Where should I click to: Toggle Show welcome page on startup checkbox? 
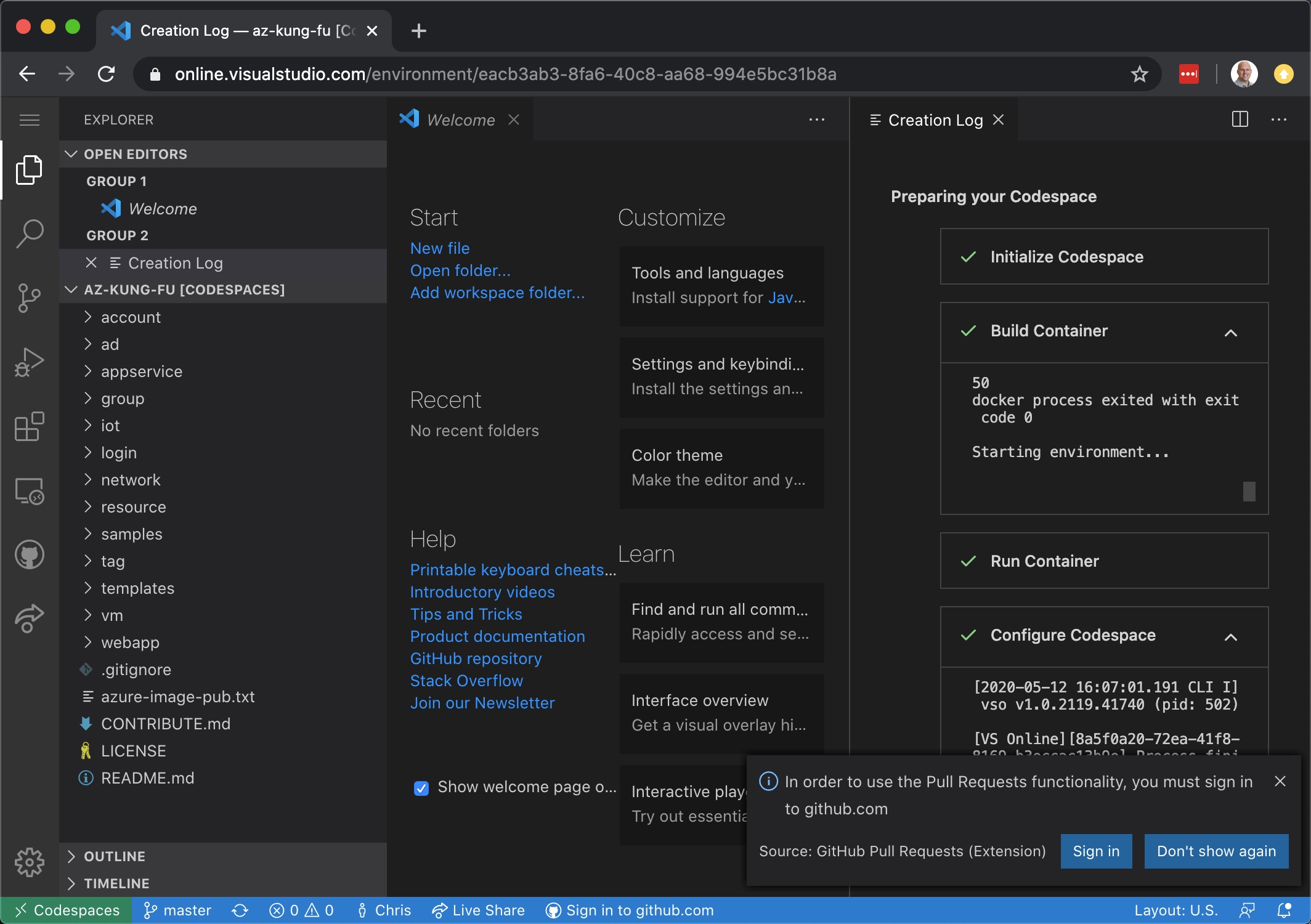(421, 788)
